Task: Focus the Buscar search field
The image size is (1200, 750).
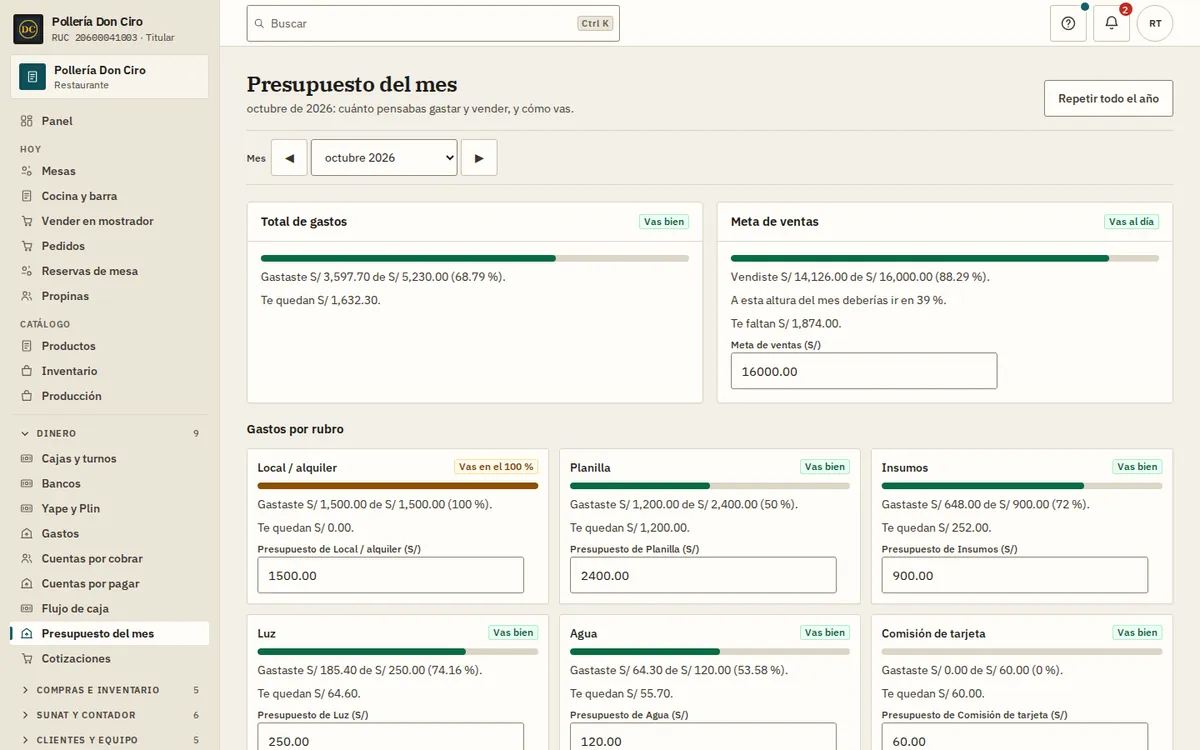Action: (x=433, y=23)
